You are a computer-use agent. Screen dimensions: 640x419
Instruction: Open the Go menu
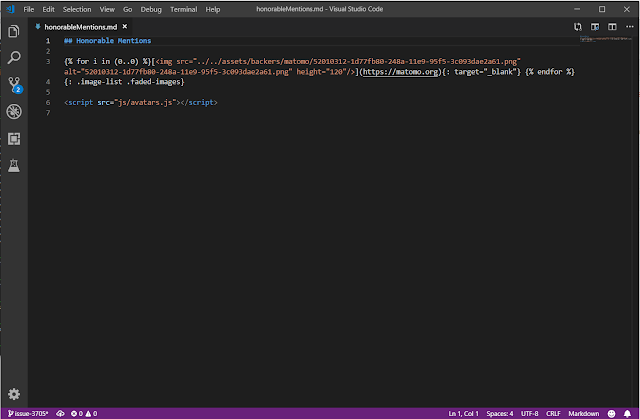tap(127, 9)
